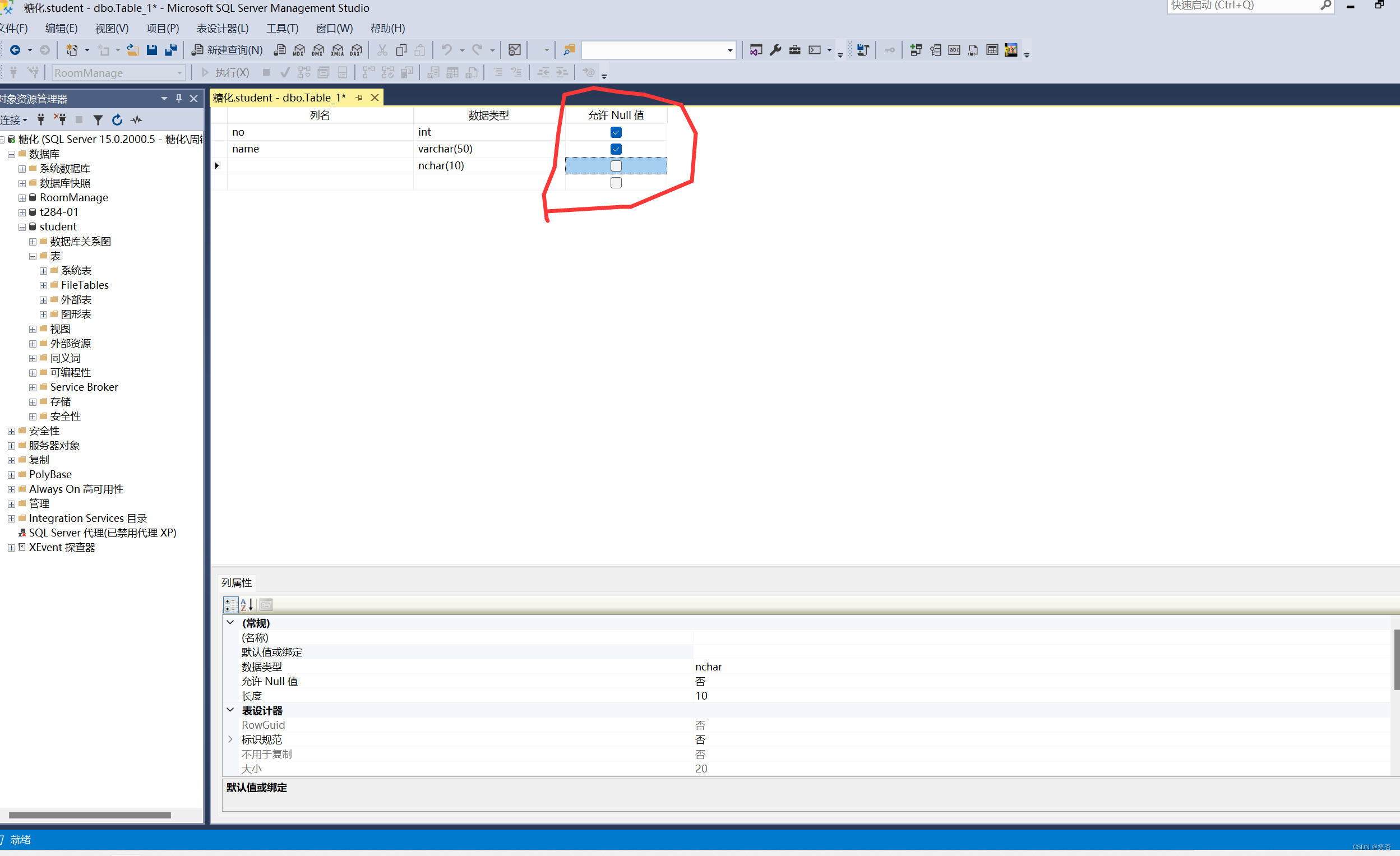Viewport: 1400px width, 856px height.
Task: Uncheck Allow Null for the no column
Action: (x=616, y=132)
